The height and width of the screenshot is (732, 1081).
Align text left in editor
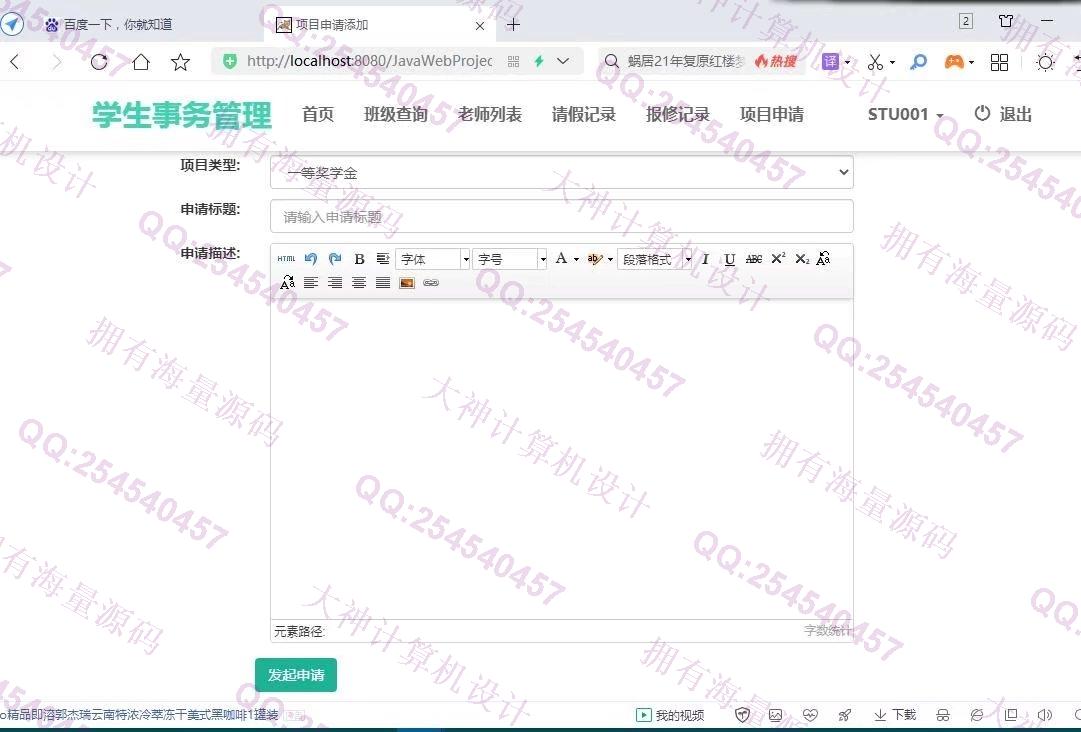pos(311,283)
